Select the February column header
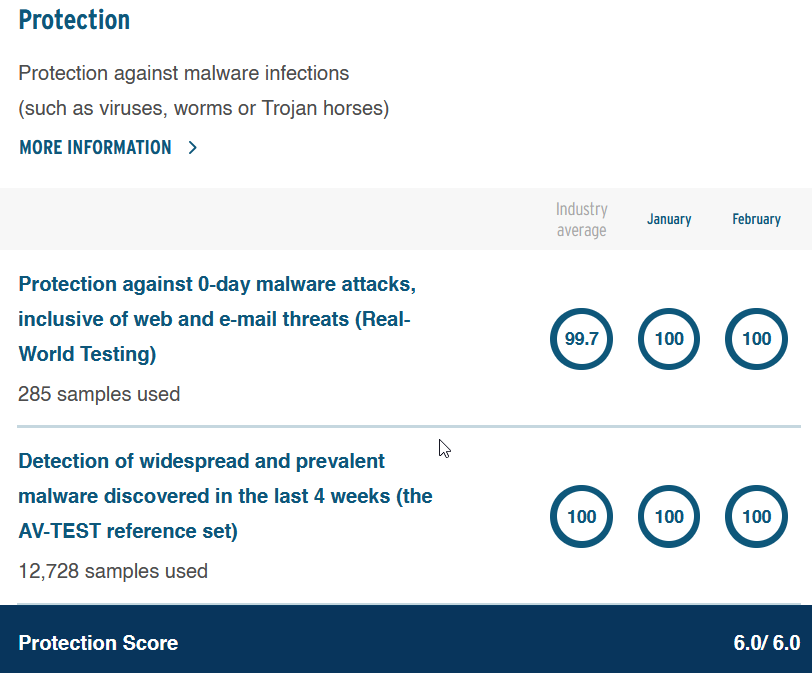 (x=756, y=219)
